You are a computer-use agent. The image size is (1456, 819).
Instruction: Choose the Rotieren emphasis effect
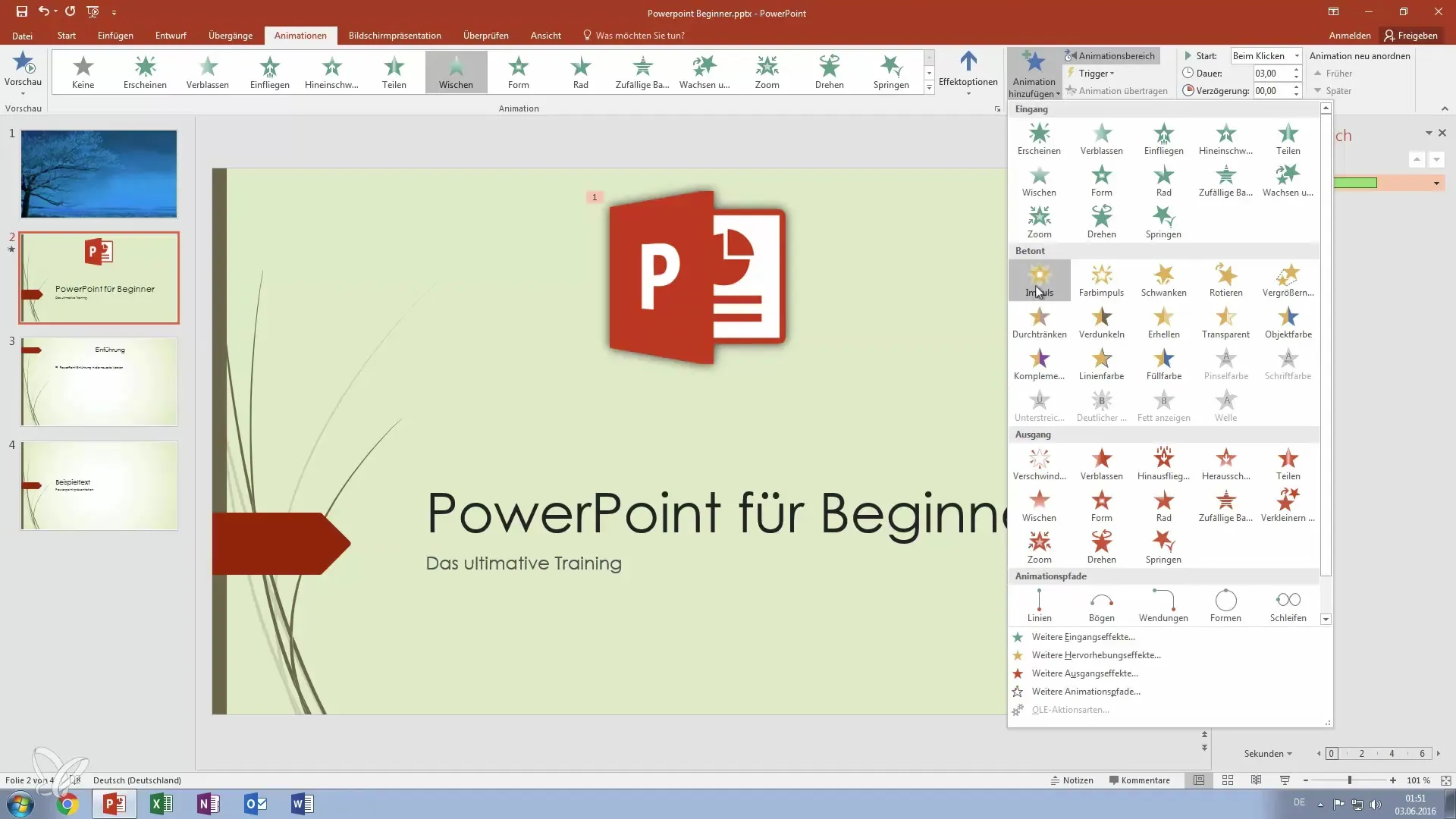tap(1225, 280)
